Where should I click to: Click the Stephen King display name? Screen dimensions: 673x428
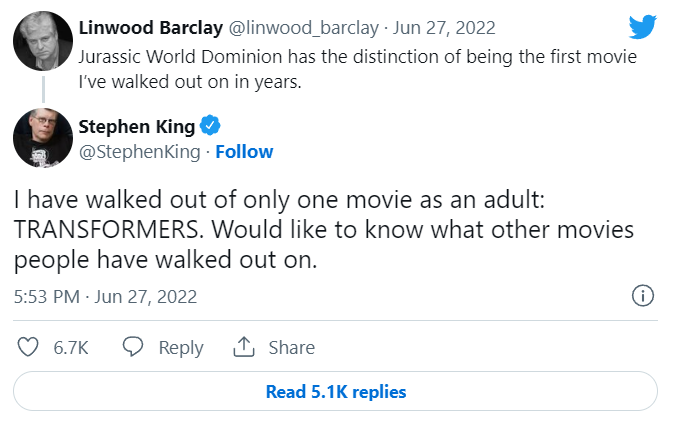tap(136, 126)
